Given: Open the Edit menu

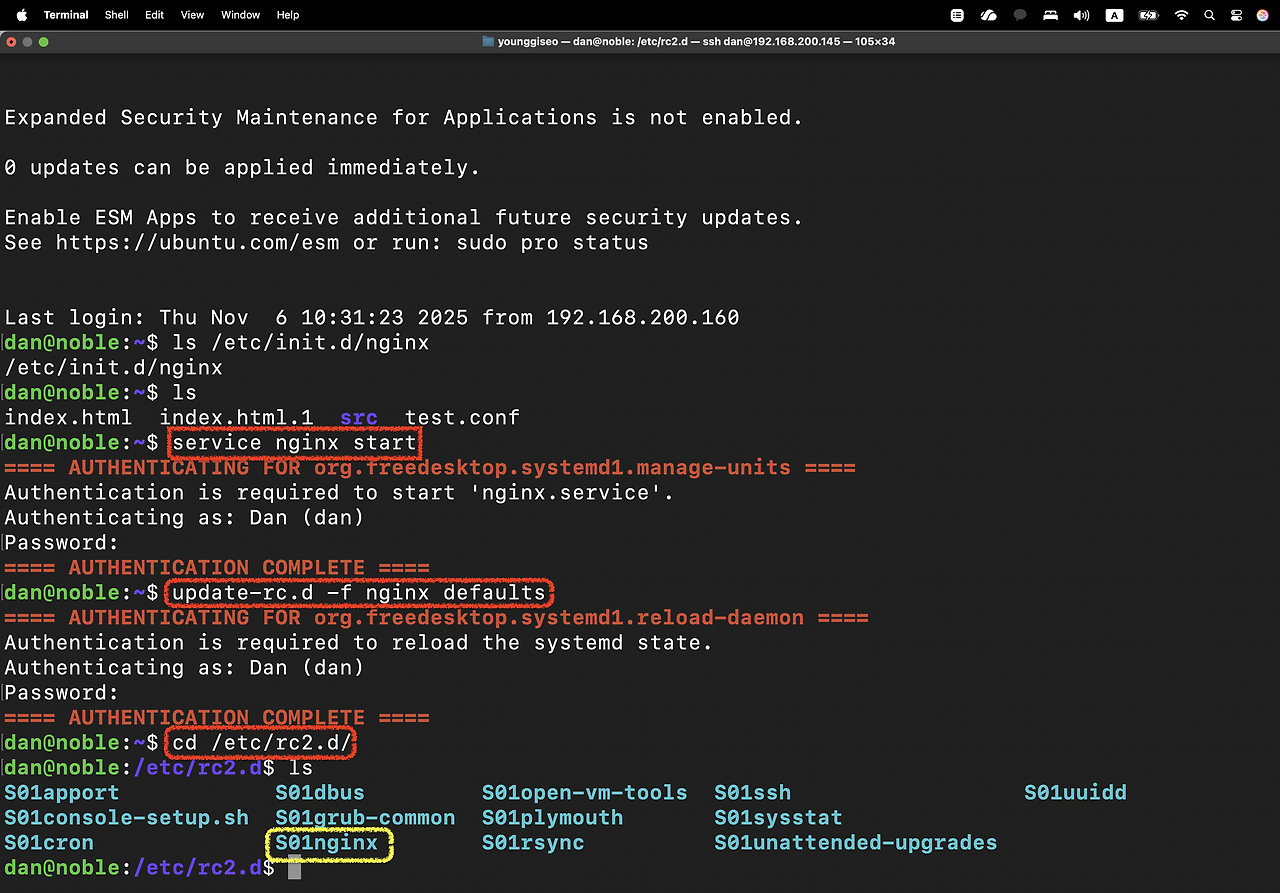Looking at the screenshot, I should [x=154, y=15].
